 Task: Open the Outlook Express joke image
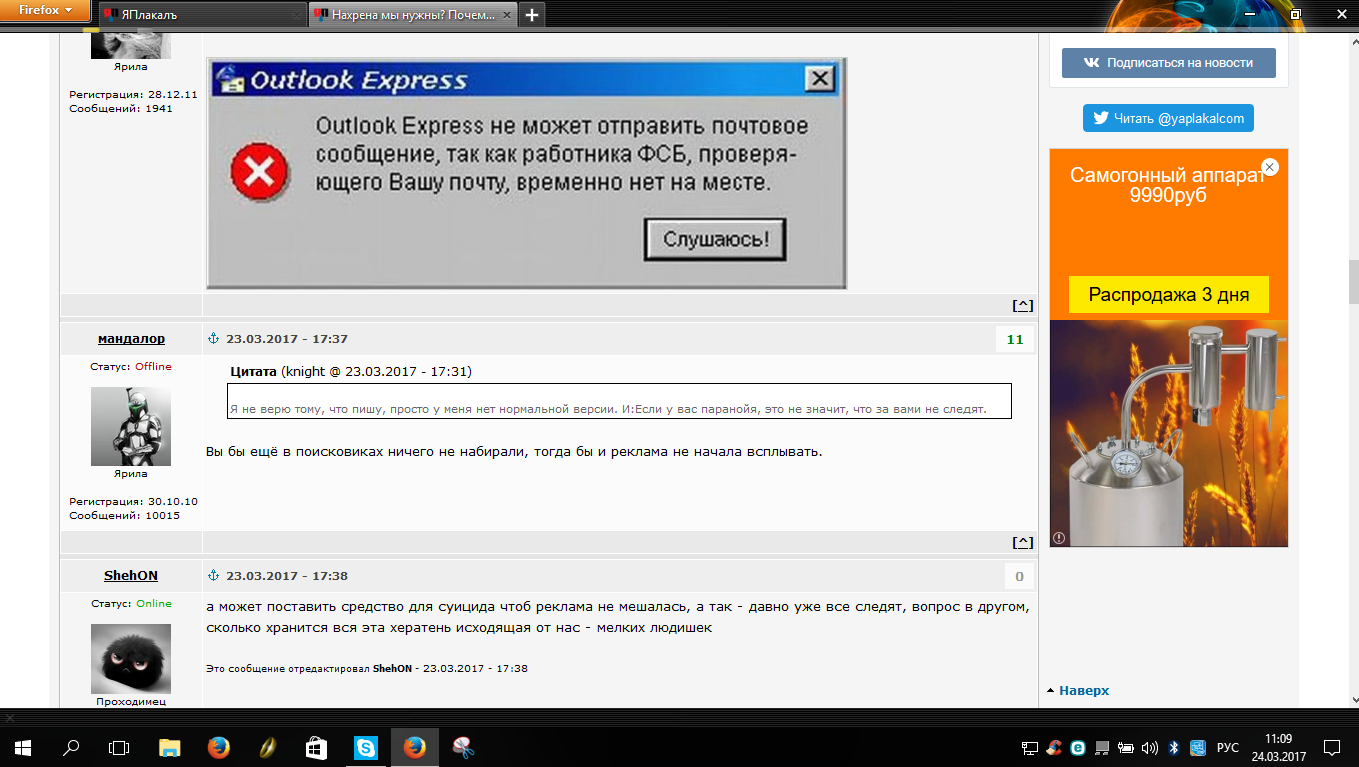click(526, 173)
